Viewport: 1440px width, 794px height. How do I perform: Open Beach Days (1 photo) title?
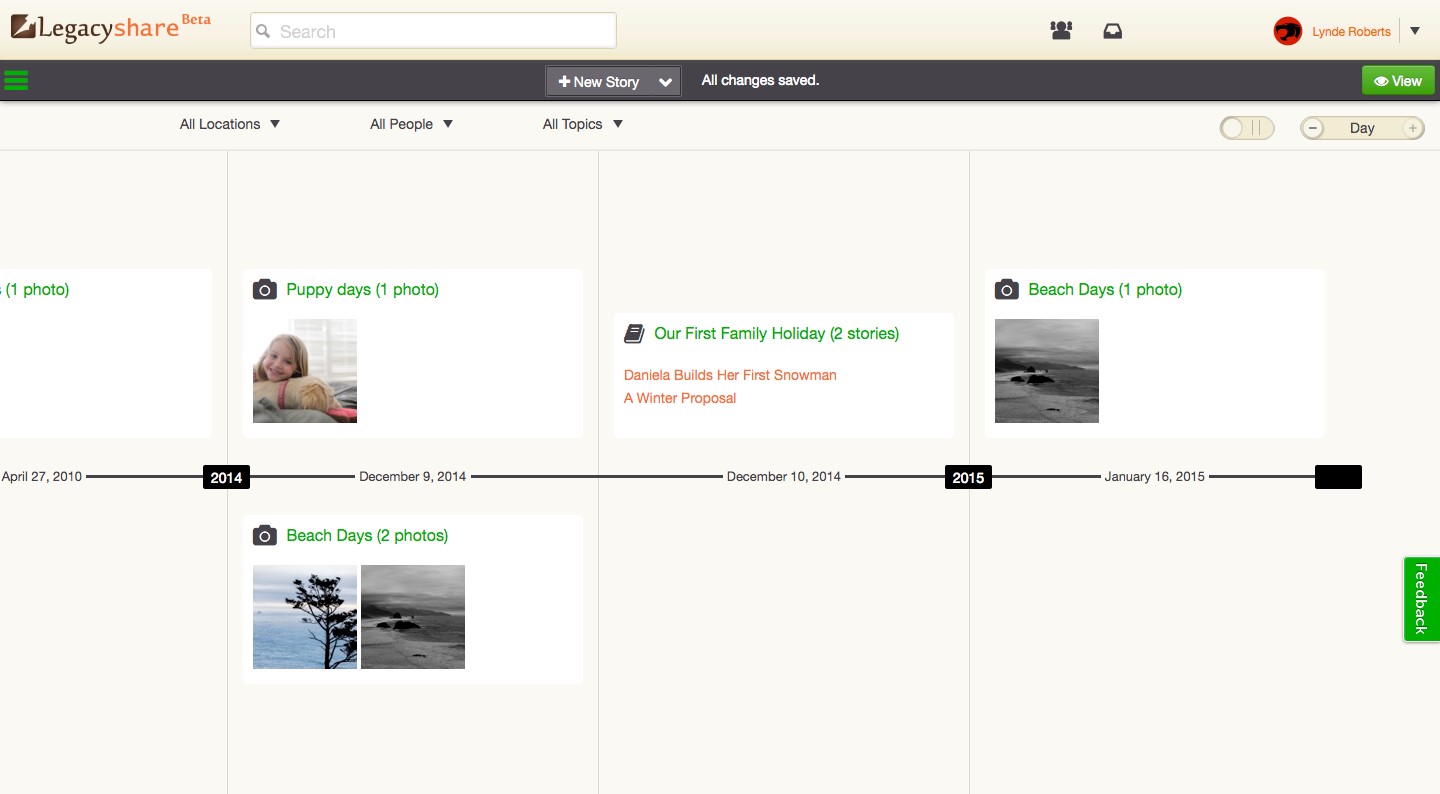click(1105, 290)
